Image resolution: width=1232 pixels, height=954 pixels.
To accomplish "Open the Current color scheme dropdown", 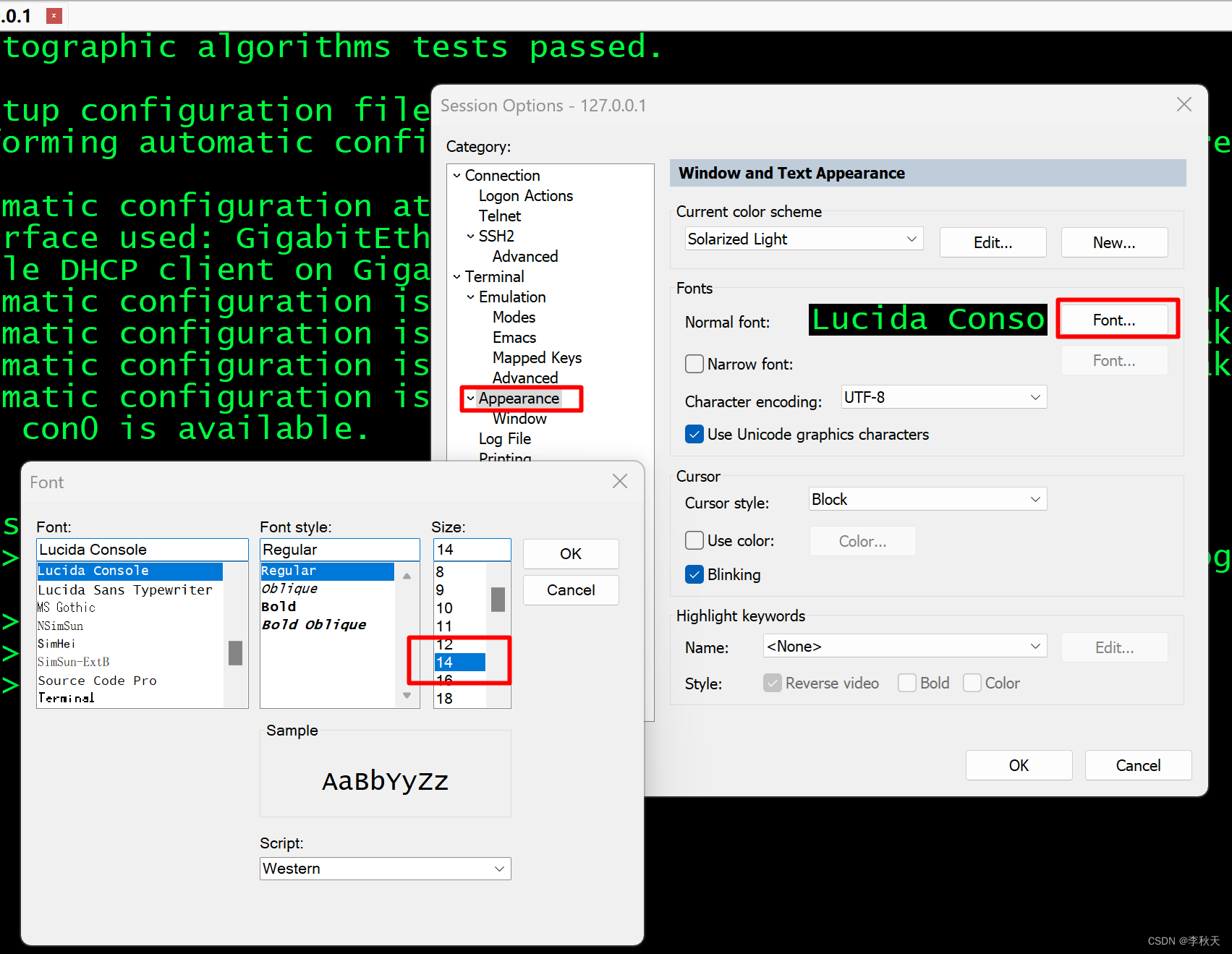I will 804,239.
